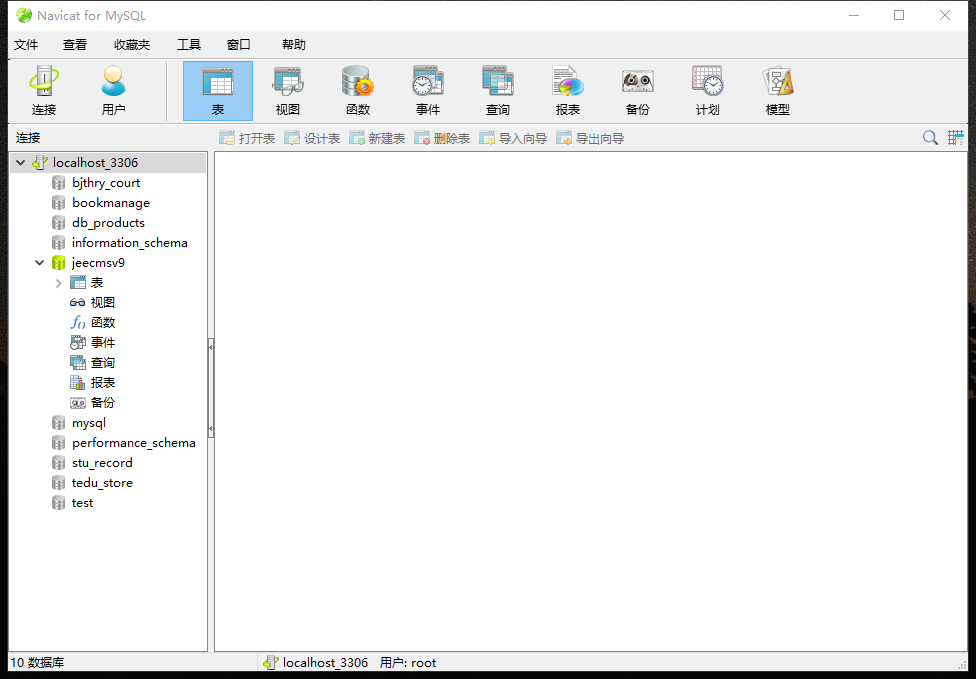Close the Navicat for MySQL window
Viewport: 976px width, 679px height.
[944, 16]
